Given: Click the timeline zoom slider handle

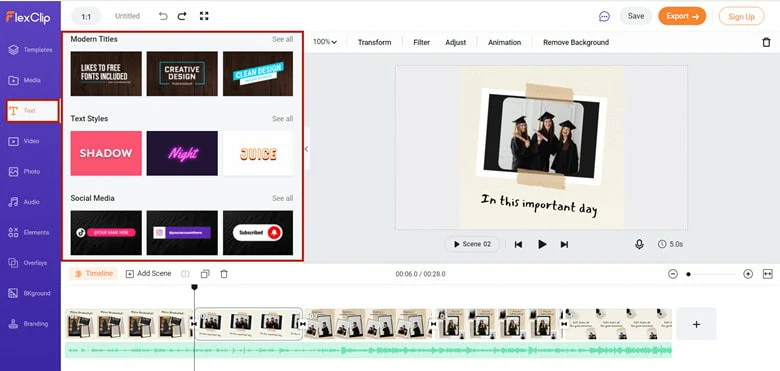Looking at the screenshot, I should tap(688, 274).
